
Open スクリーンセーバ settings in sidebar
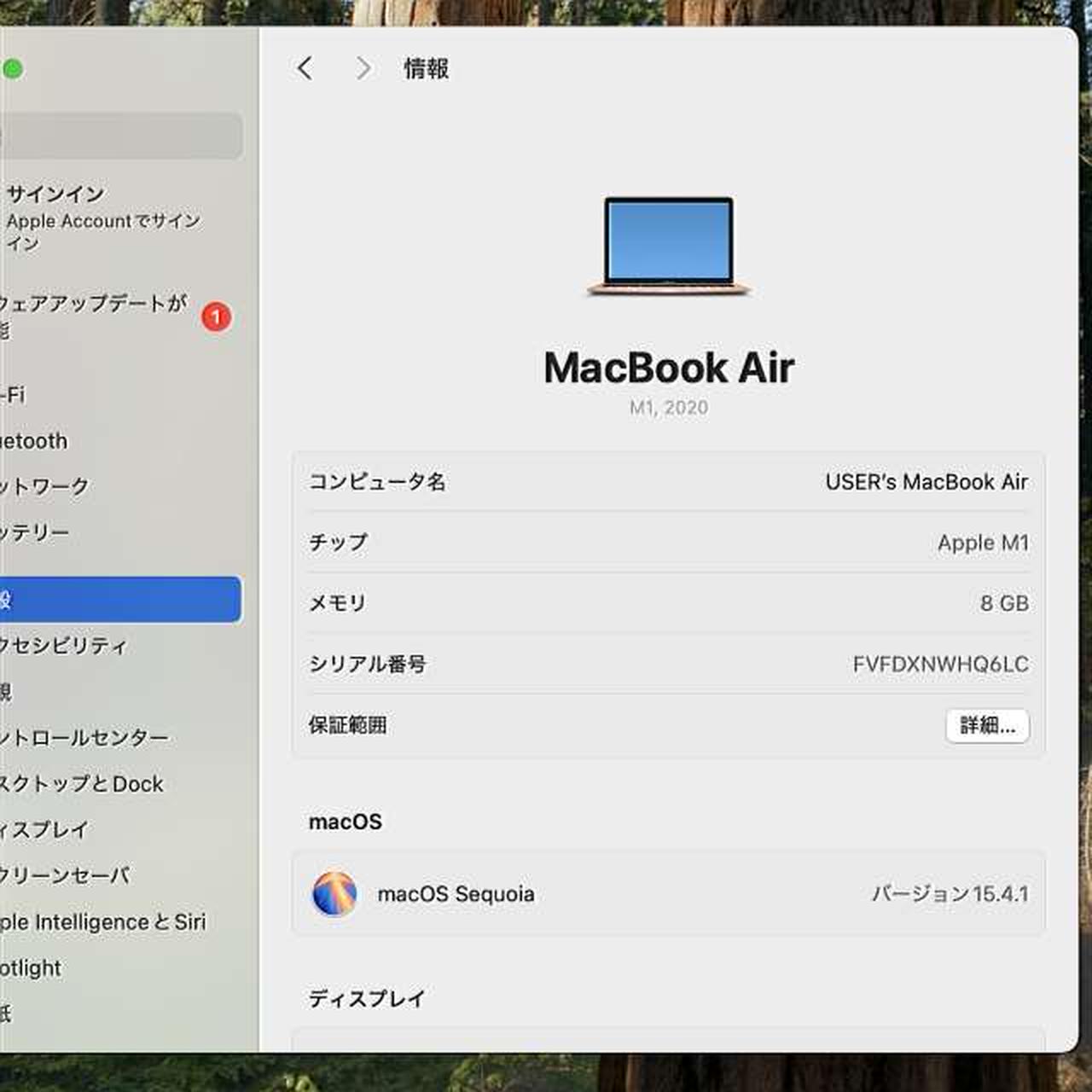(65, 875)
